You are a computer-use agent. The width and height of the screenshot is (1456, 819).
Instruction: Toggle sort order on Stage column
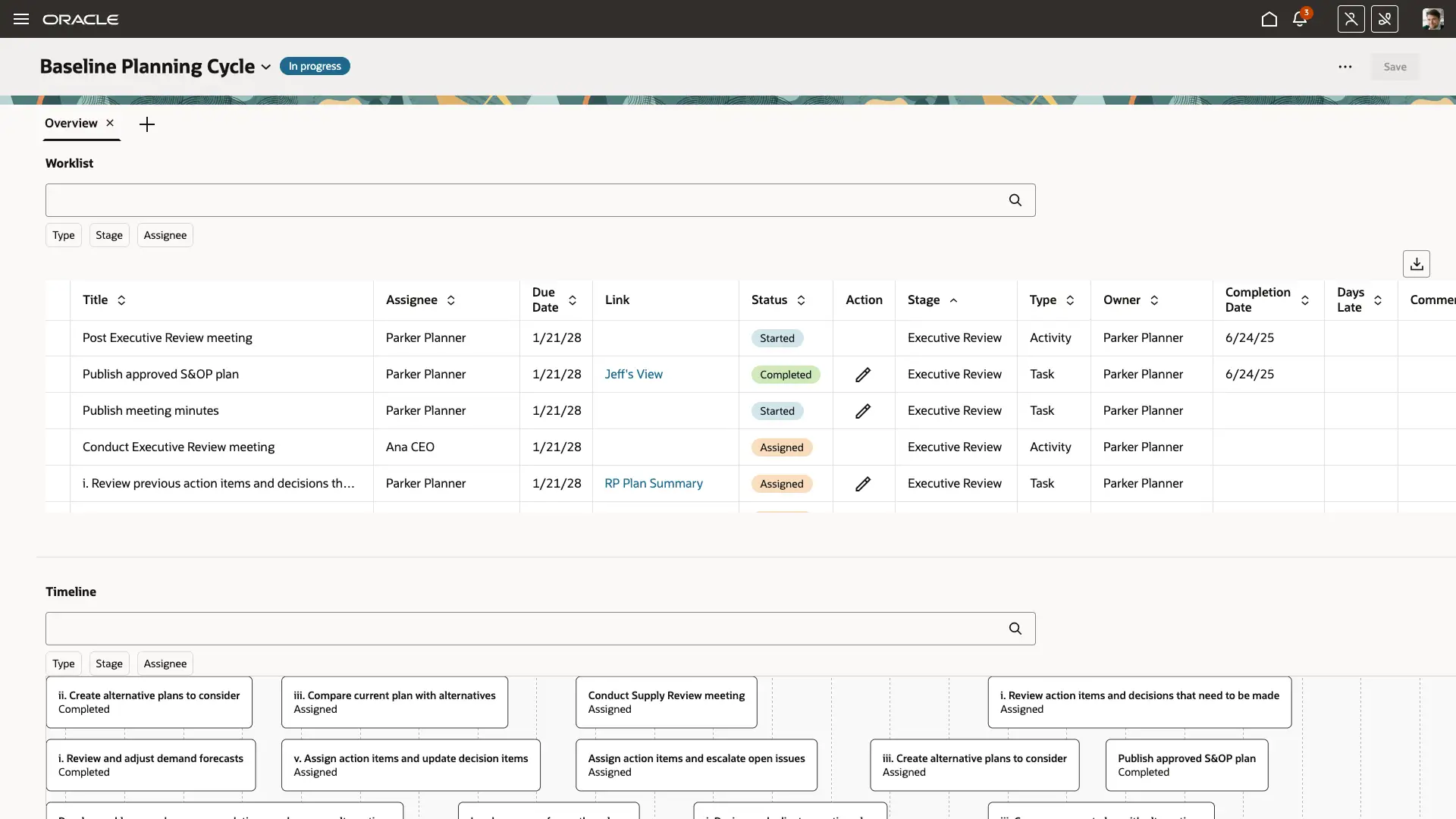click(x=953, y=300)
